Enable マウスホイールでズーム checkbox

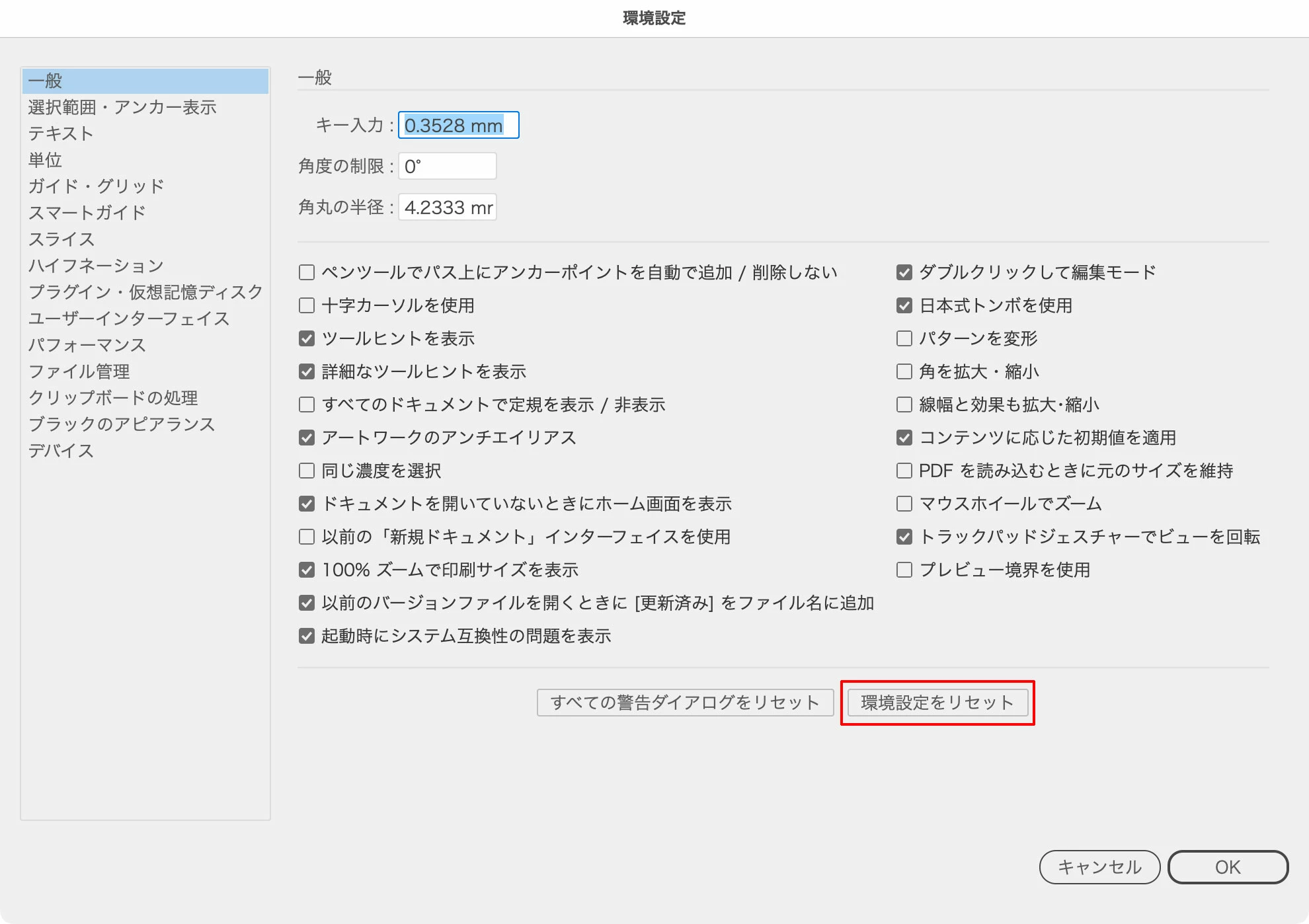(904, 504)
